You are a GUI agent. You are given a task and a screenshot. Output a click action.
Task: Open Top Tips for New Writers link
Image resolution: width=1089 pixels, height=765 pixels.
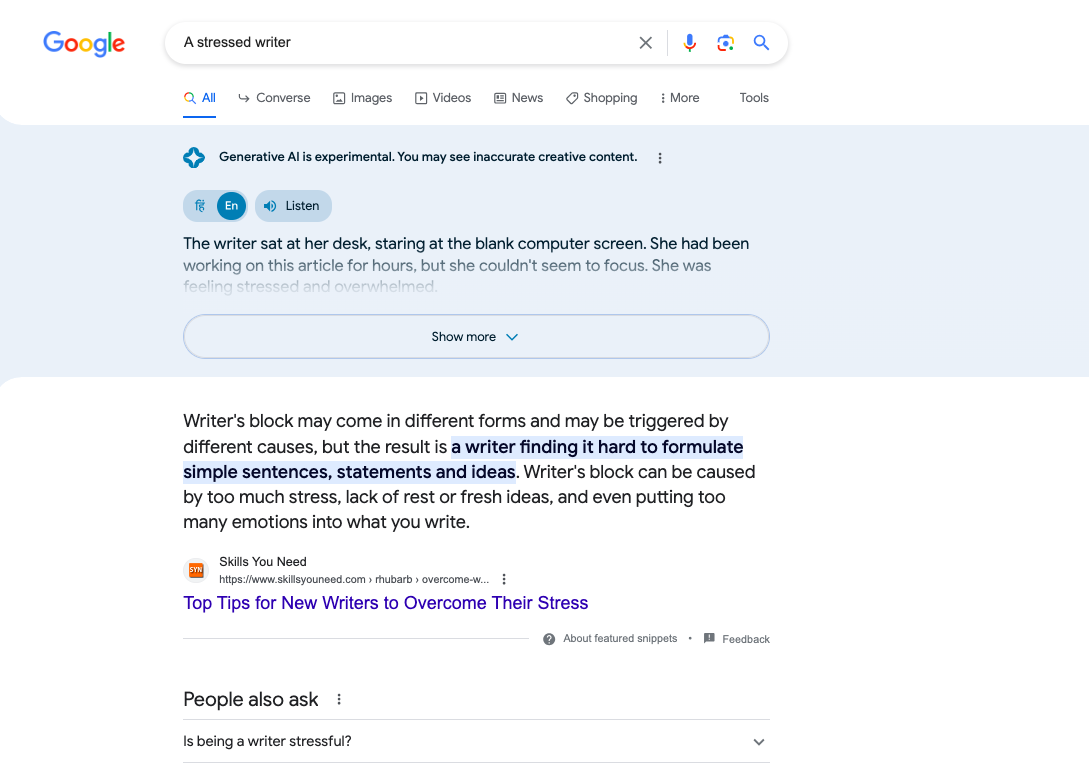pyautogui.click(x=385, y=603)
